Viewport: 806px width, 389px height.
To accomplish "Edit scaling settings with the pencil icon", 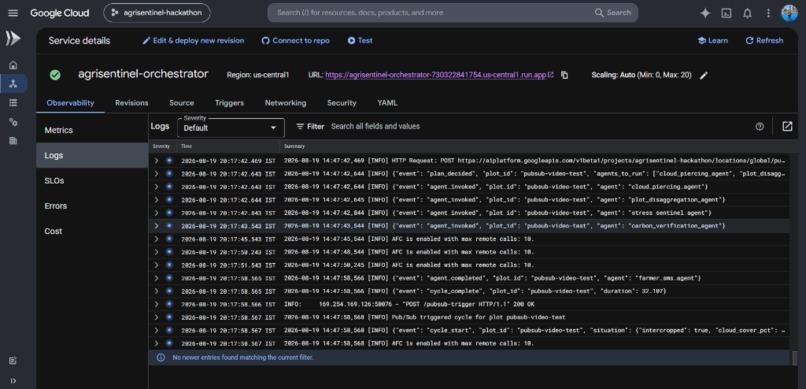I will [704, 76].
